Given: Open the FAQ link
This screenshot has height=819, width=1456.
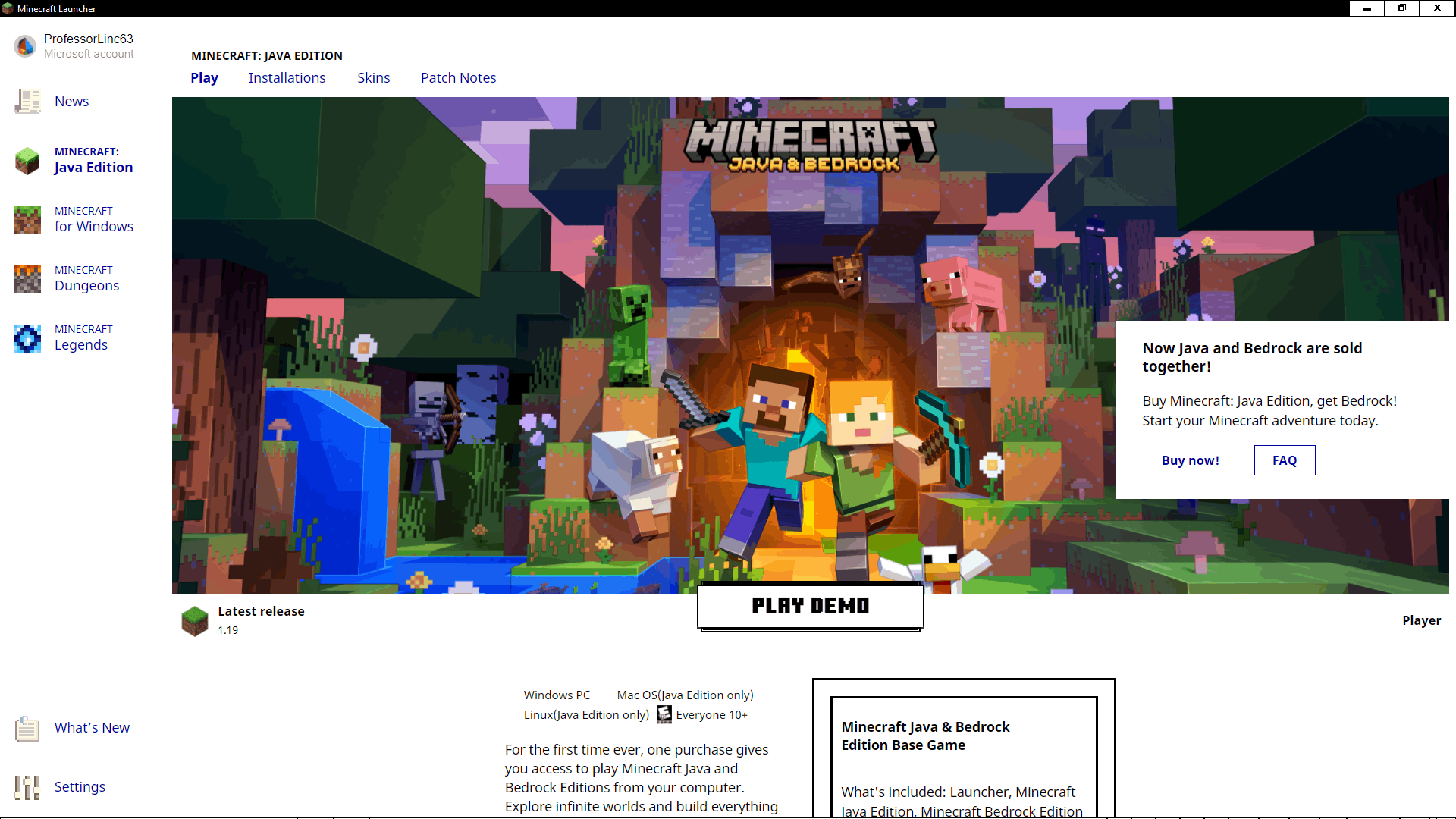Looking at the screenshot, I should [x=1284, y=460].
